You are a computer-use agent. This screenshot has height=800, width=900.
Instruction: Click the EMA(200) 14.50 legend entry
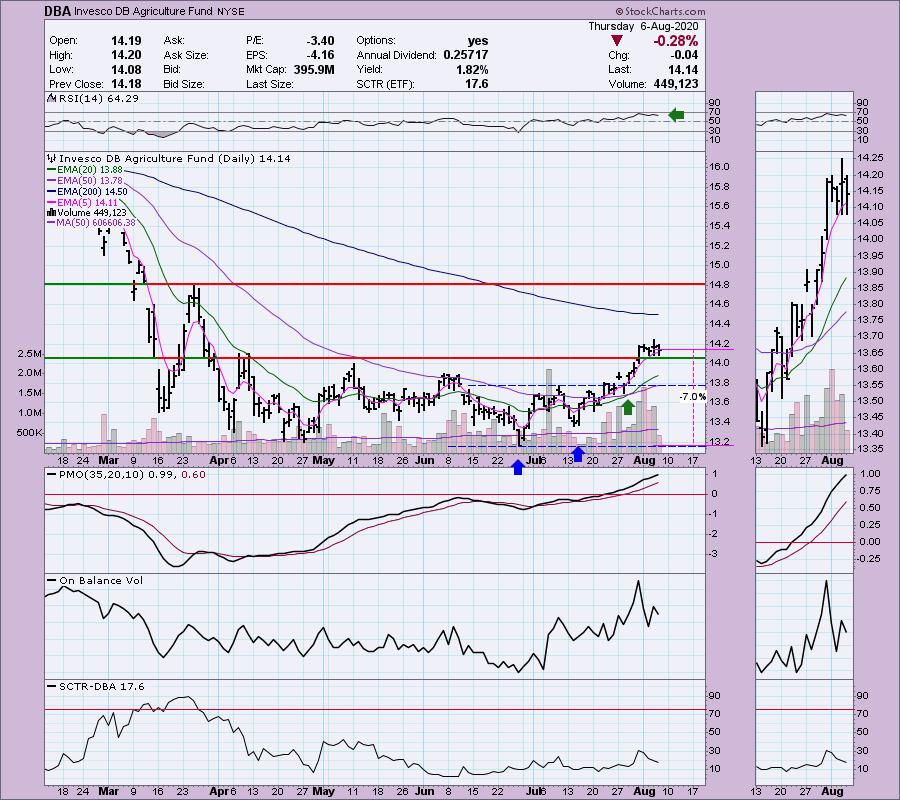pyautogui.click(x=92, y=192)
